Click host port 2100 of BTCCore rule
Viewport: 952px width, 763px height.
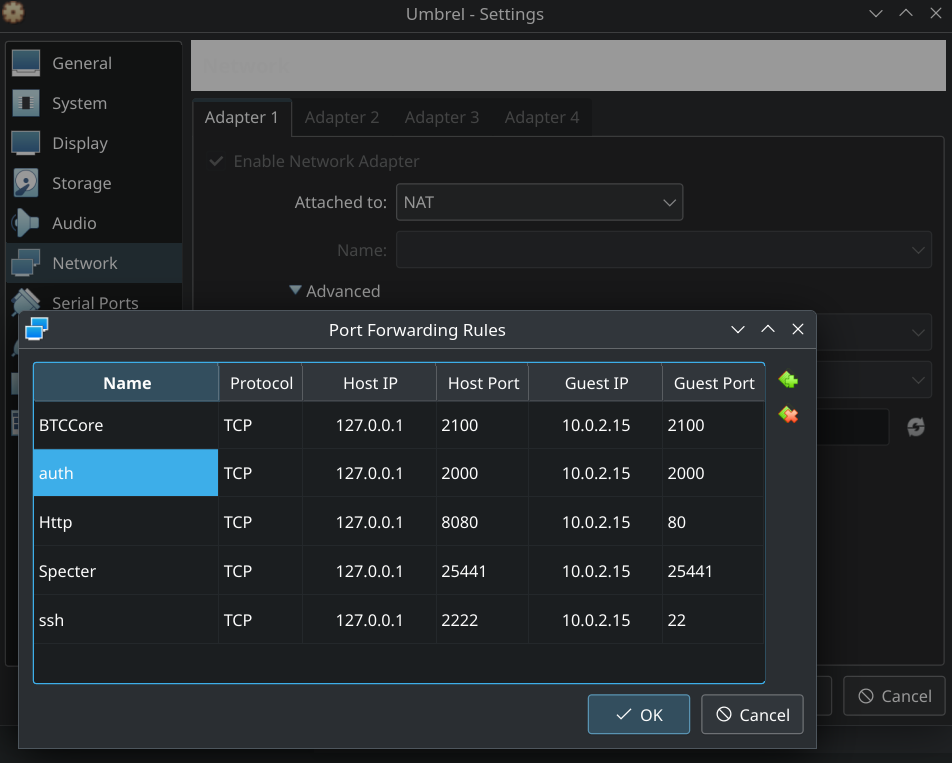[483, 425]
